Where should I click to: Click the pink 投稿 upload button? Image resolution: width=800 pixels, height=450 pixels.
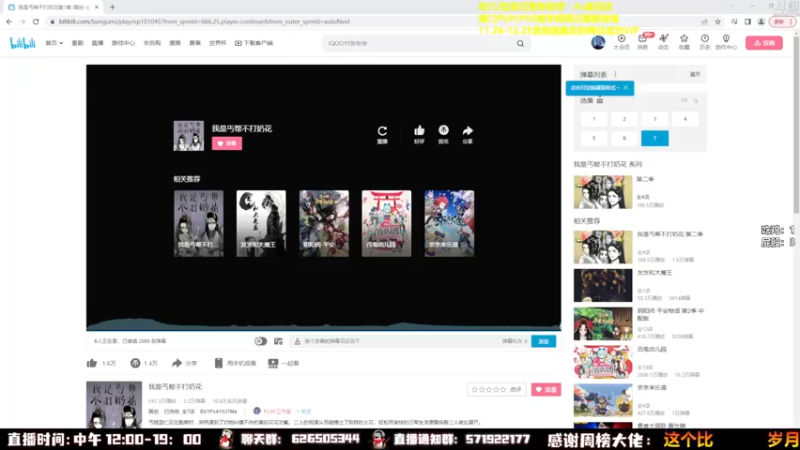(x=764, y=43)
